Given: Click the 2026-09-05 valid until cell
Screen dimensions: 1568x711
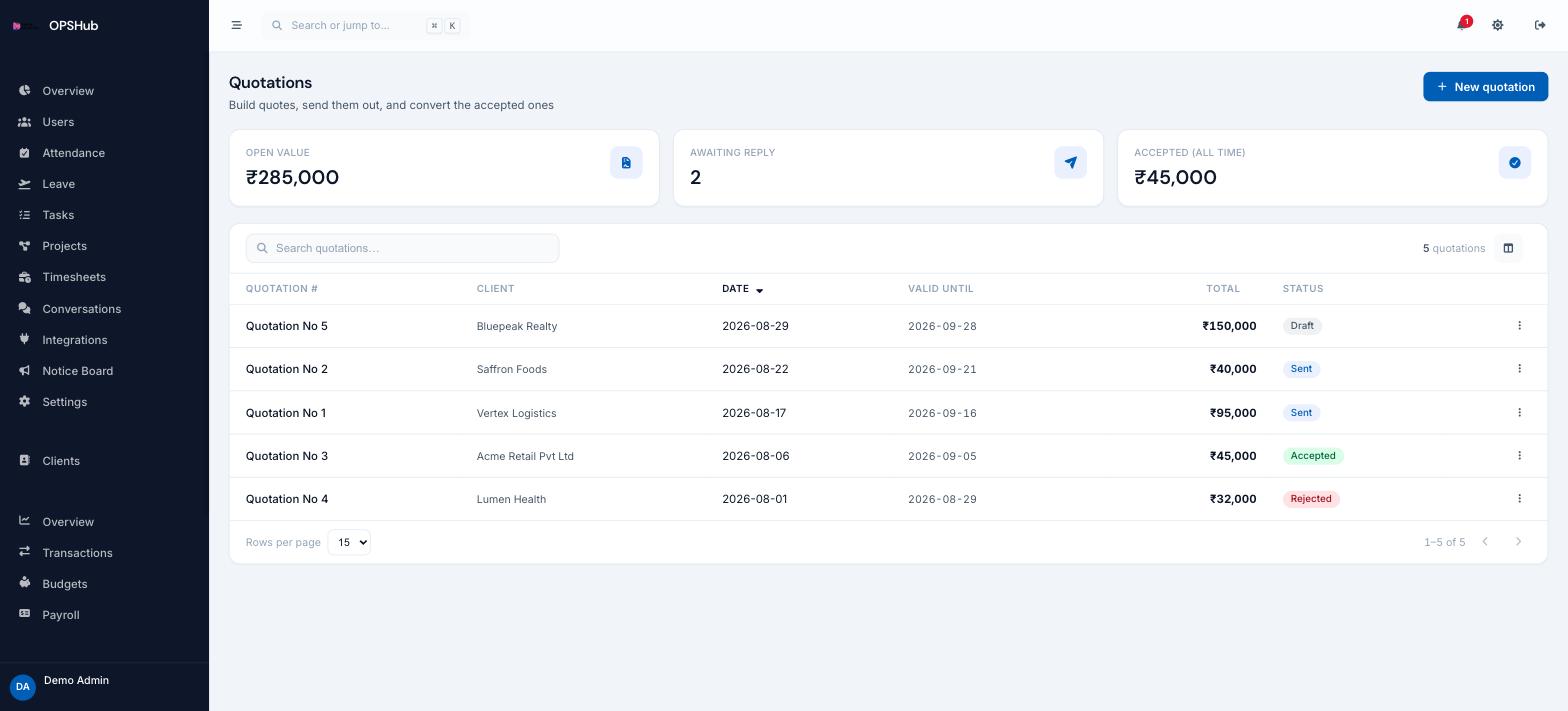Looking at the screenshot, I should pyautogui.click(x=942, y=456).
